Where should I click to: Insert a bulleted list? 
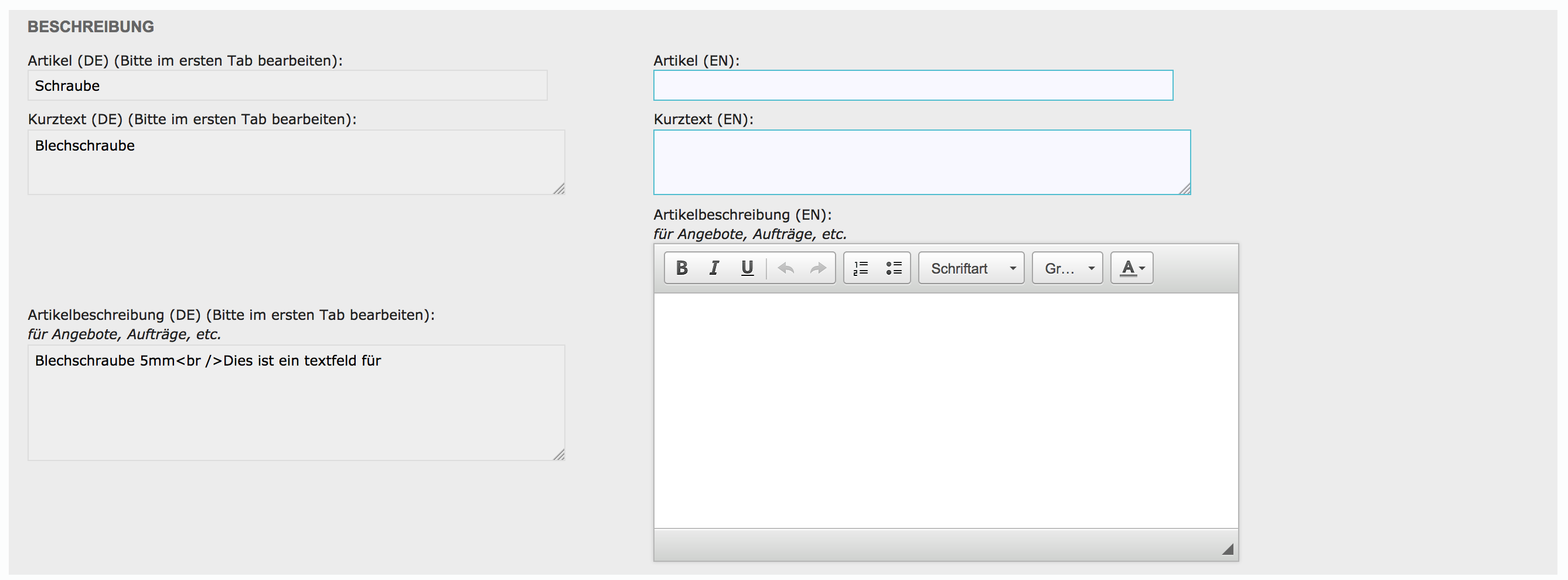point(894,268)
